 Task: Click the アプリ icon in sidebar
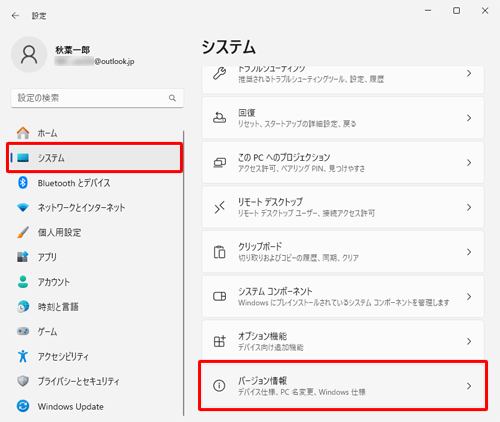[x=23, y=257]
